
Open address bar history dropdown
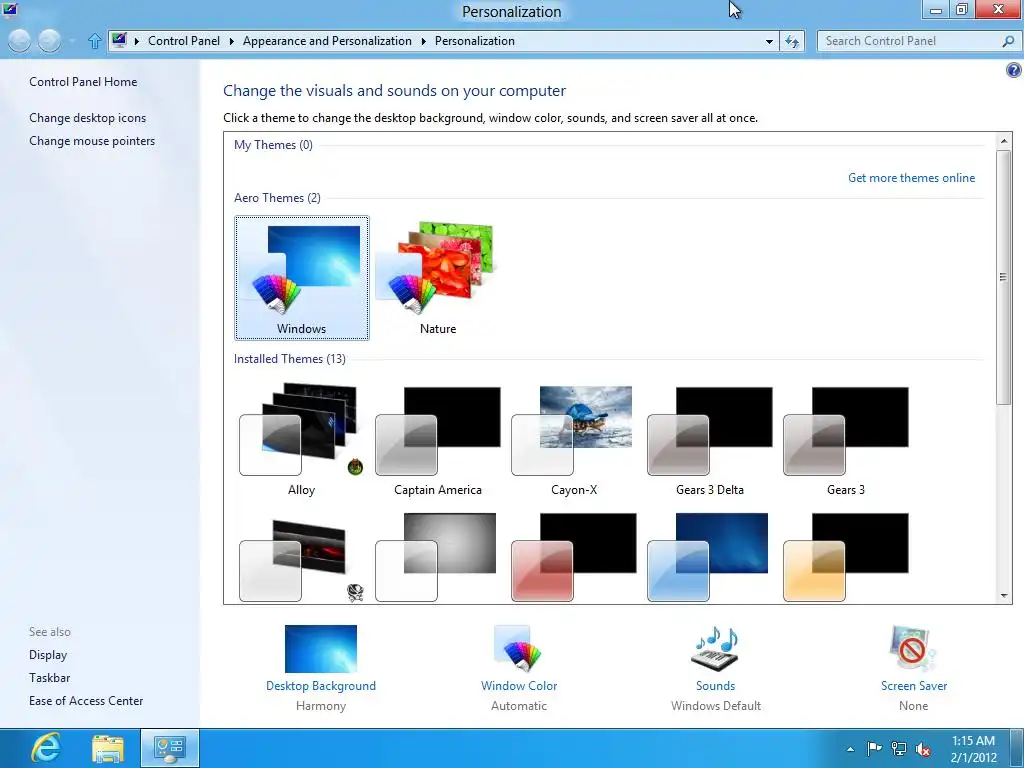coord(769,41)
